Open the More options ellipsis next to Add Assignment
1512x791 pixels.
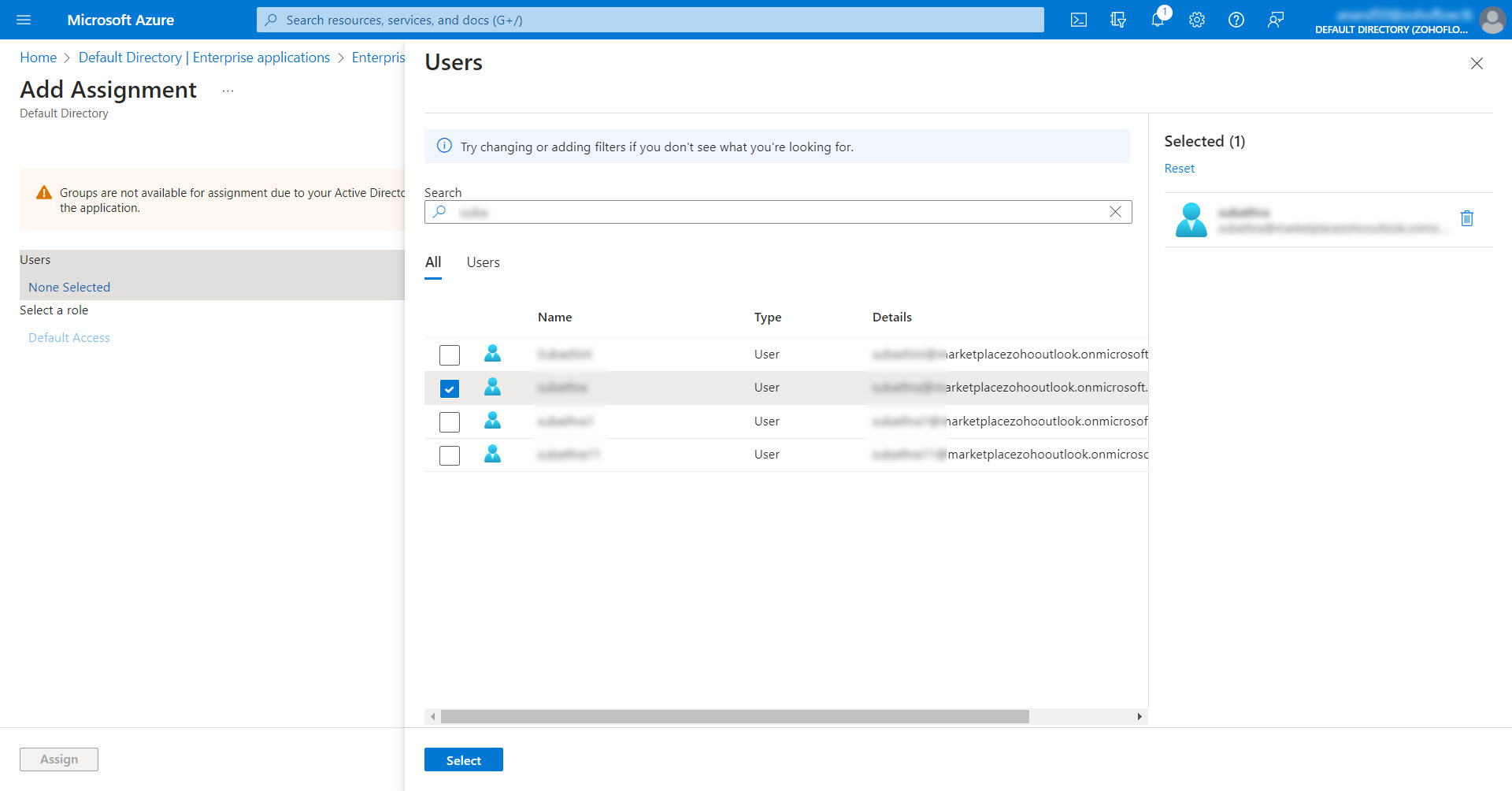point(228,91)
